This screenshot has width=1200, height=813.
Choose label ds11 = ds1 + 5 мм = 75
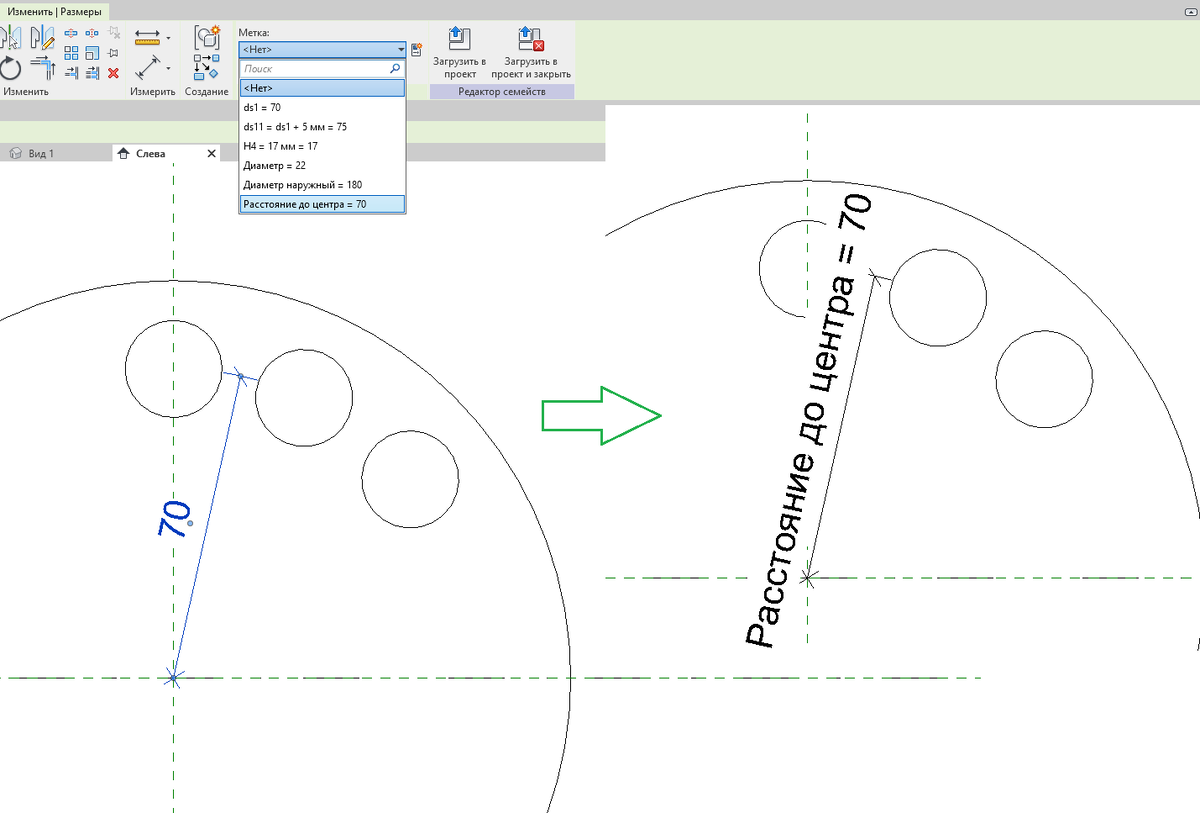[x=322, y=127]
